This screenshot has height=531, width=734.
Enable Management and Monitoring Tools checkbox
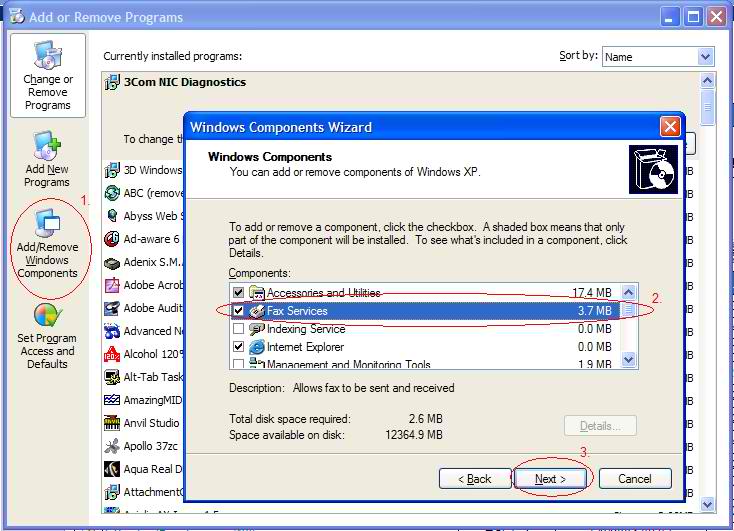click(x=238, y=364)
